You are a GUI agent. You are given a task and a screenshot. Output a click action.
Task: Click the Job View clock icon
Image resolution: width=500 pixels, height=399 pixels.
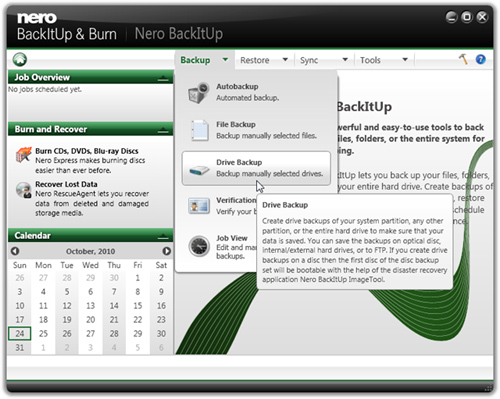[199, 246]
